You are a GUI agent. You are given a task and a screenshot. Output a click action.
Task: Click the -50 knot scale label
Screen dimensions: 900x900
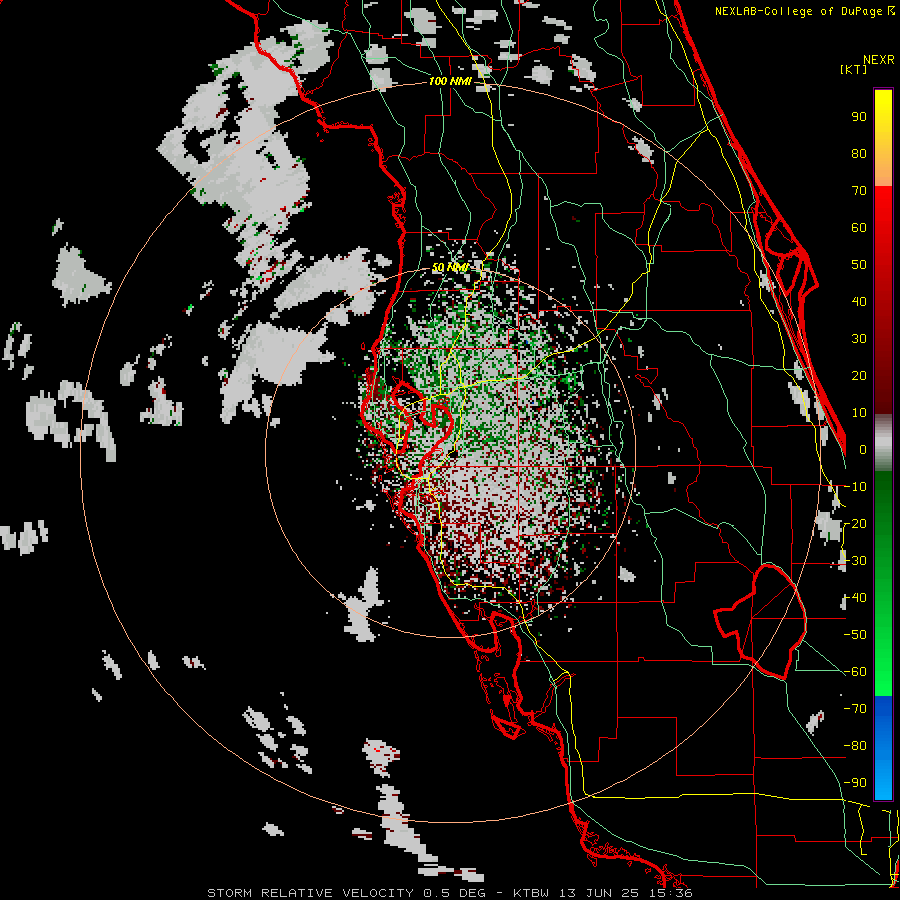(x=855, y=635)
